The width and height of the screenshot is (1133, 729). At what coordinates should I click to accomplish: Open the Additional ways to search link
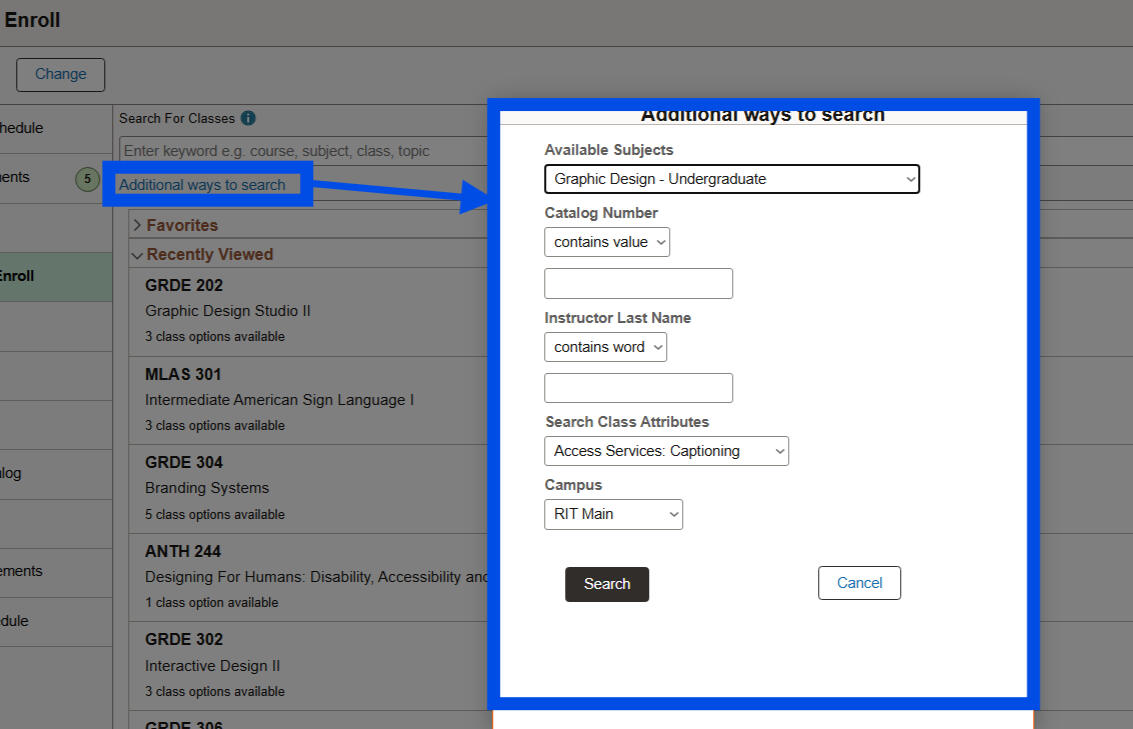[x=205, y=184]
